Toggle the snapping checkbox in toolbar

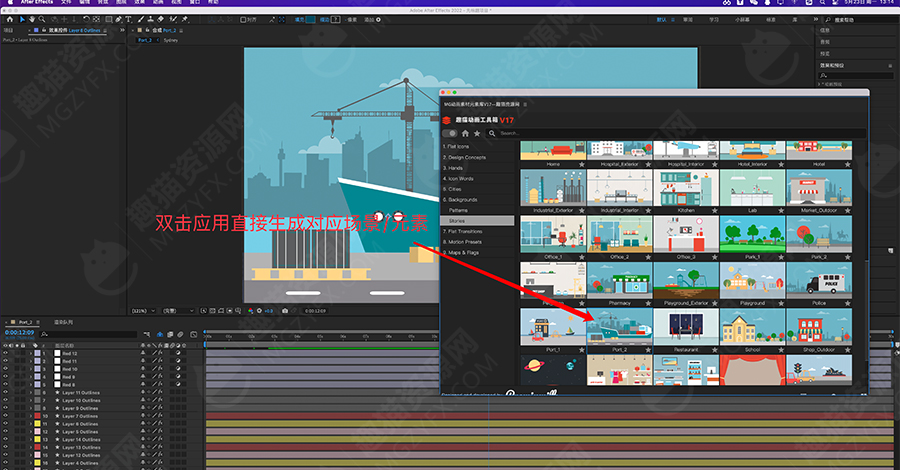click(243, 20)
